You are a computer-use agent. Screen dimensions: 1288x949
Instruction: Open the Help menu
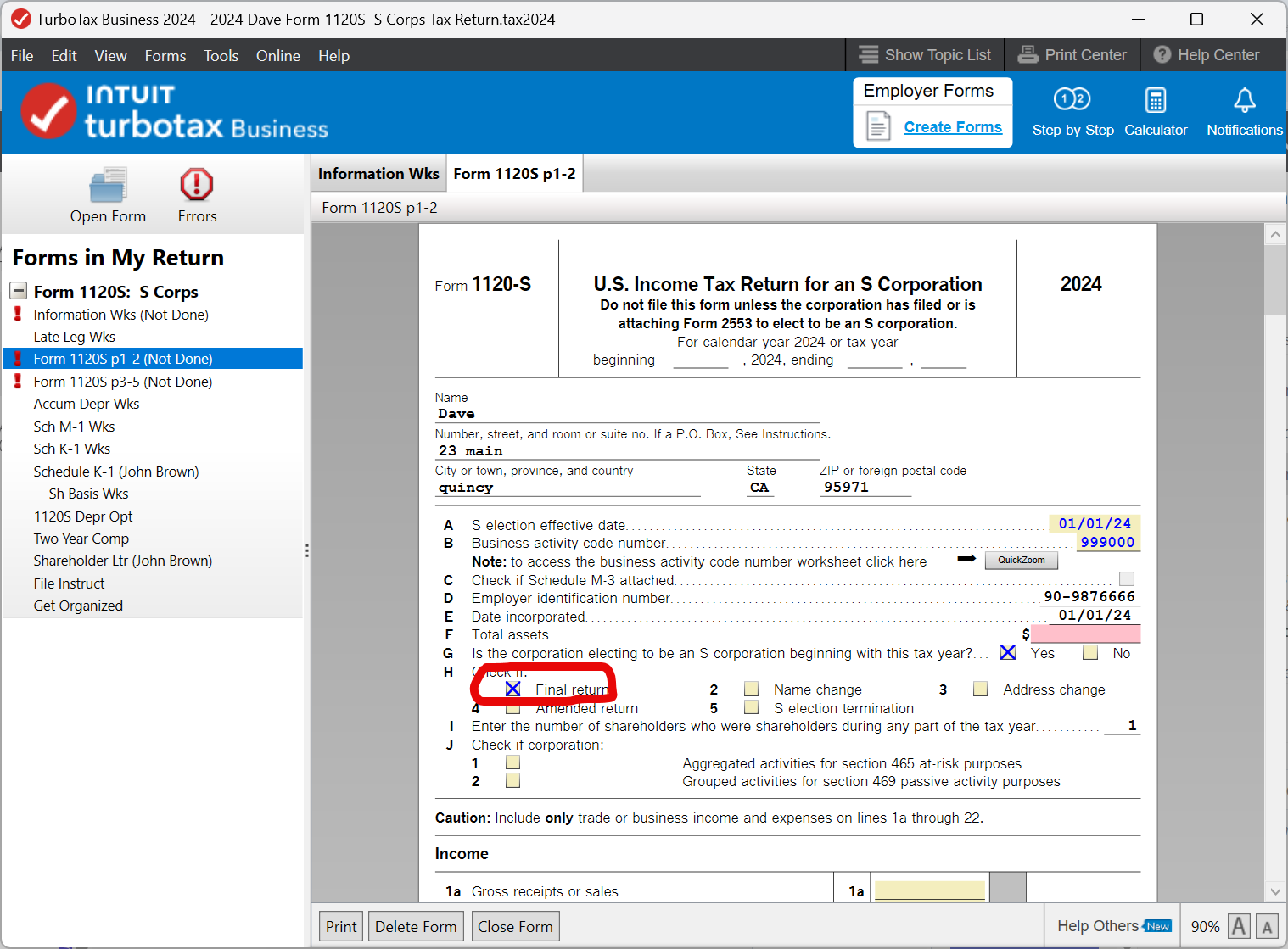click(333, 55)
